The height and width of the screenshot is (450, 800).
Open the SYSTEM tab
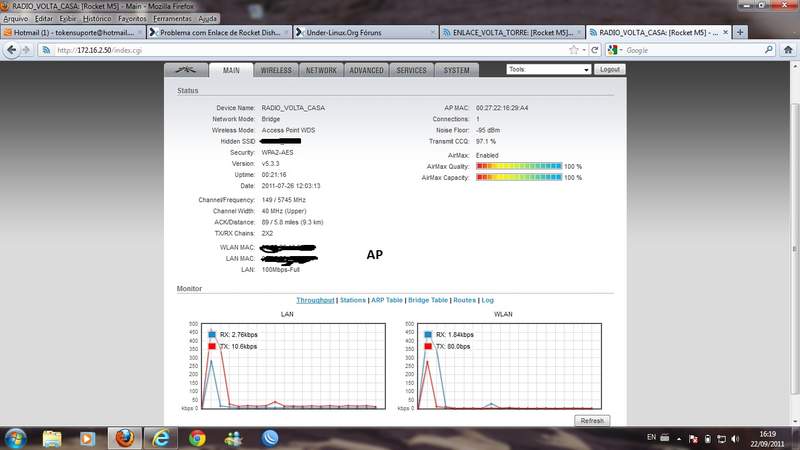[456, 70]
